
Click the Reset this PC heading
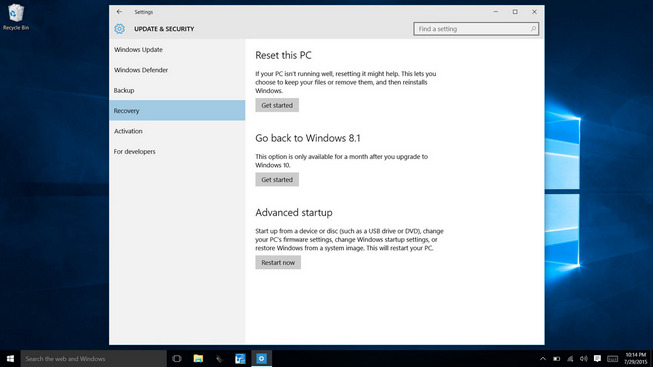(283, 55)
